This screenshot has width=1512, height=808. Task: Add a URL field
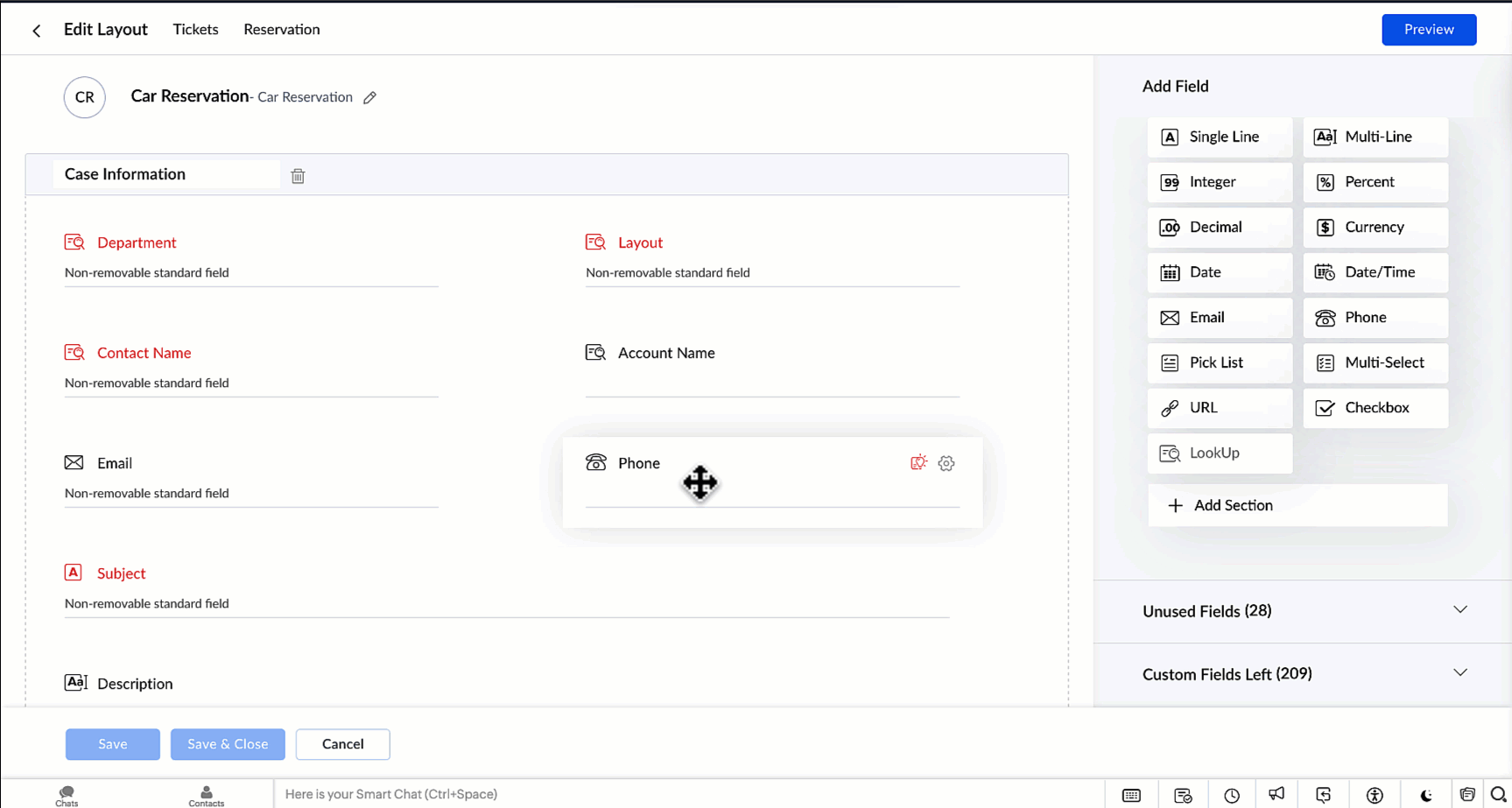1220,408
